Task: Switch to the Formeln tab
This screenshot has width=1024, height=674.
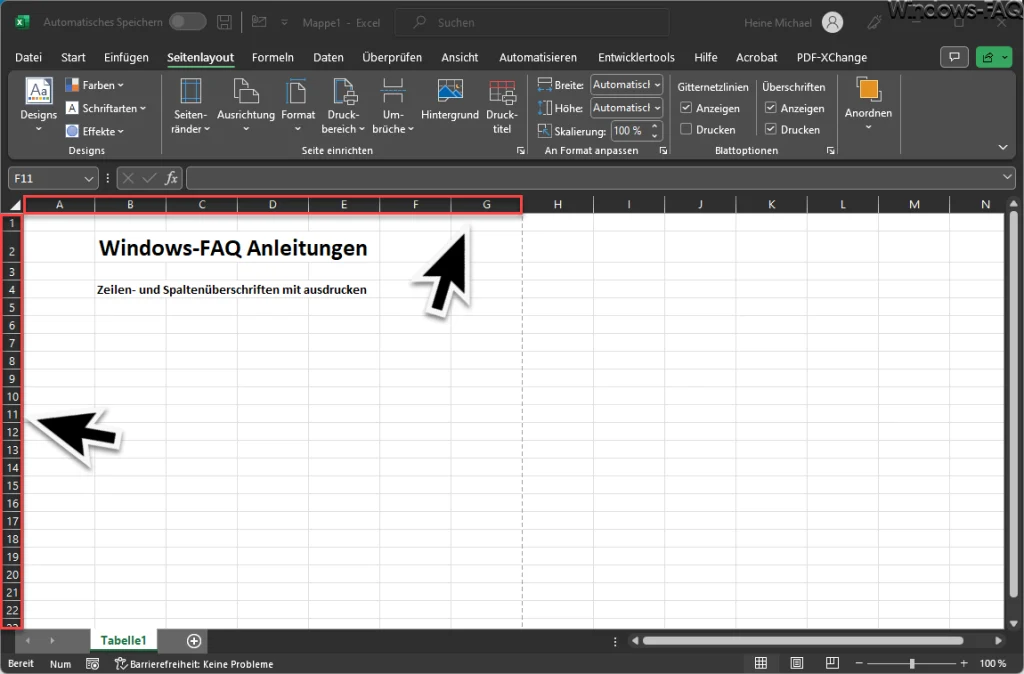Action: [273, 57]
